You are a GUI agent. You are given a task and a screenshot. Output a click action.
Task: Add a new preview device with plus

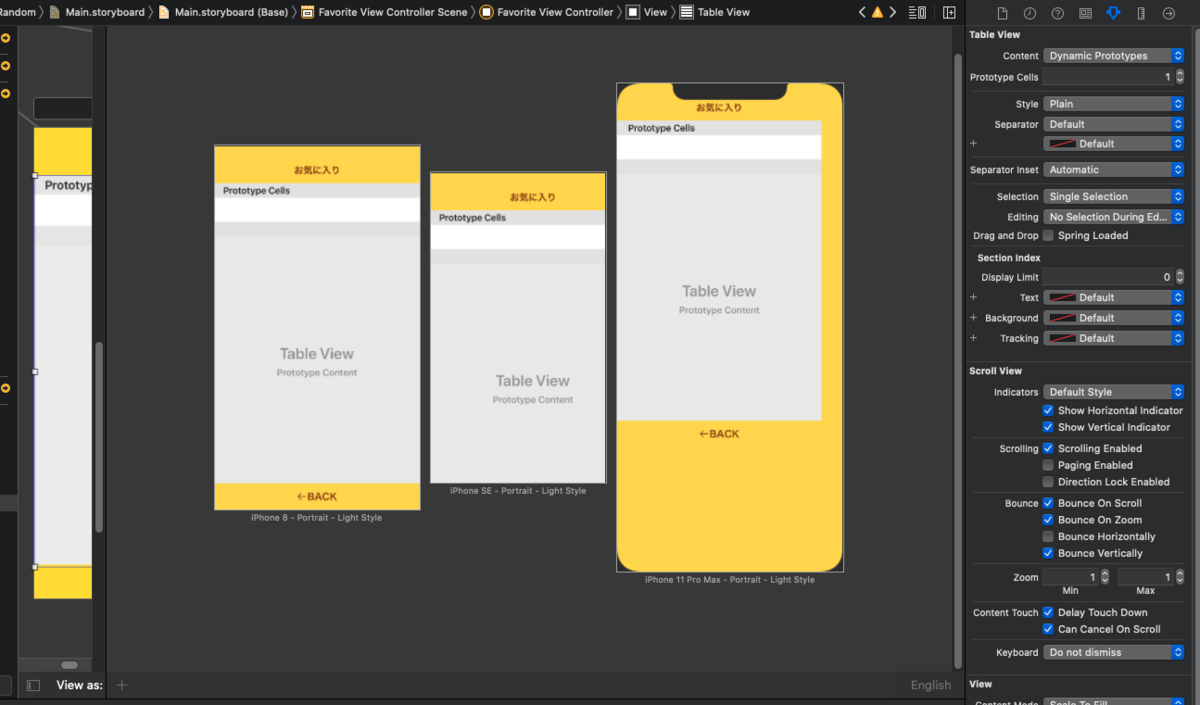[x=122, y=685]
